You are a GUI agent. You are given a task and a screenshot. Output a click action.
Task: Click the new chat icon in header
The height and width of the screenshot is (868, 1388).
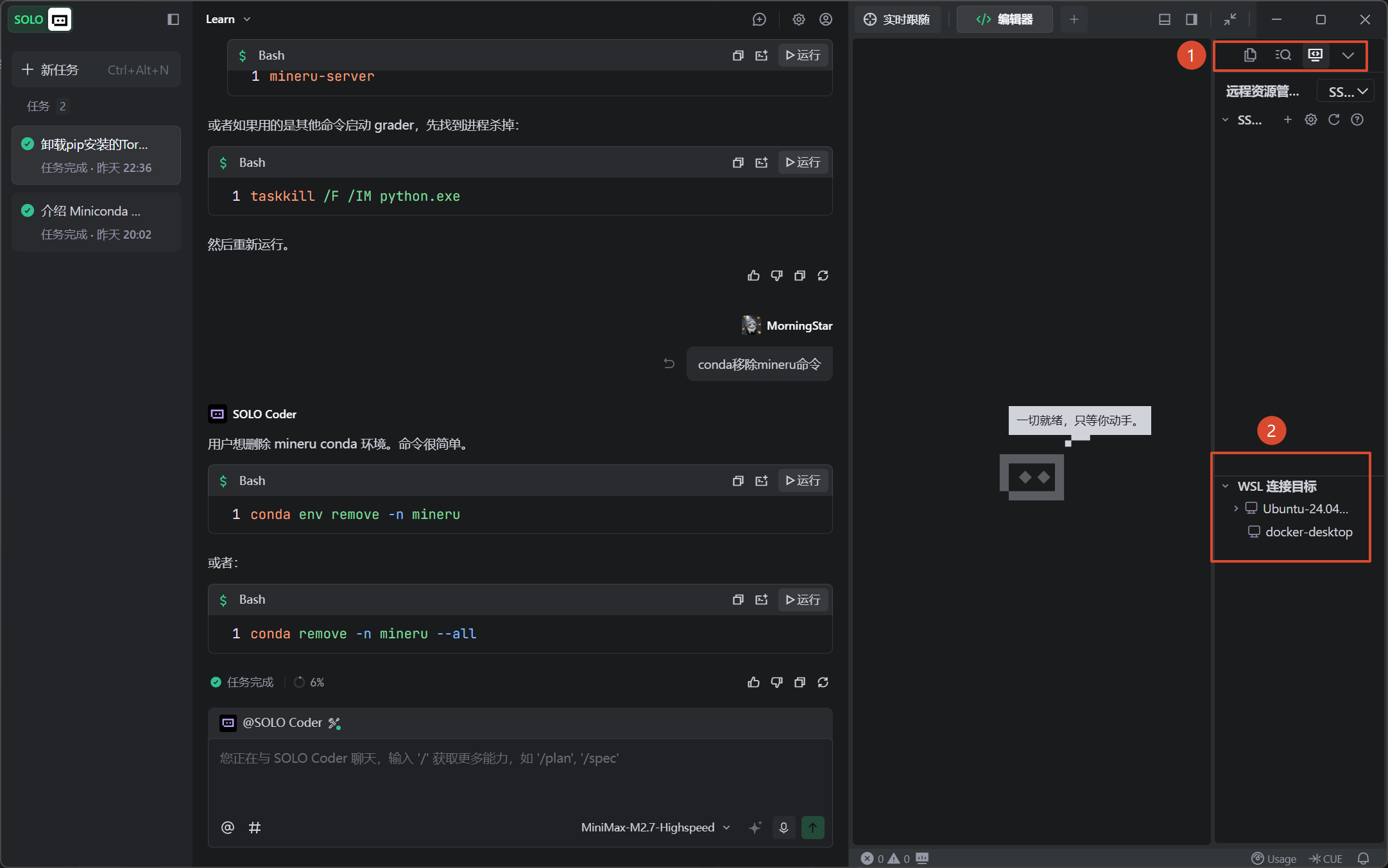(x=759, y=19)
